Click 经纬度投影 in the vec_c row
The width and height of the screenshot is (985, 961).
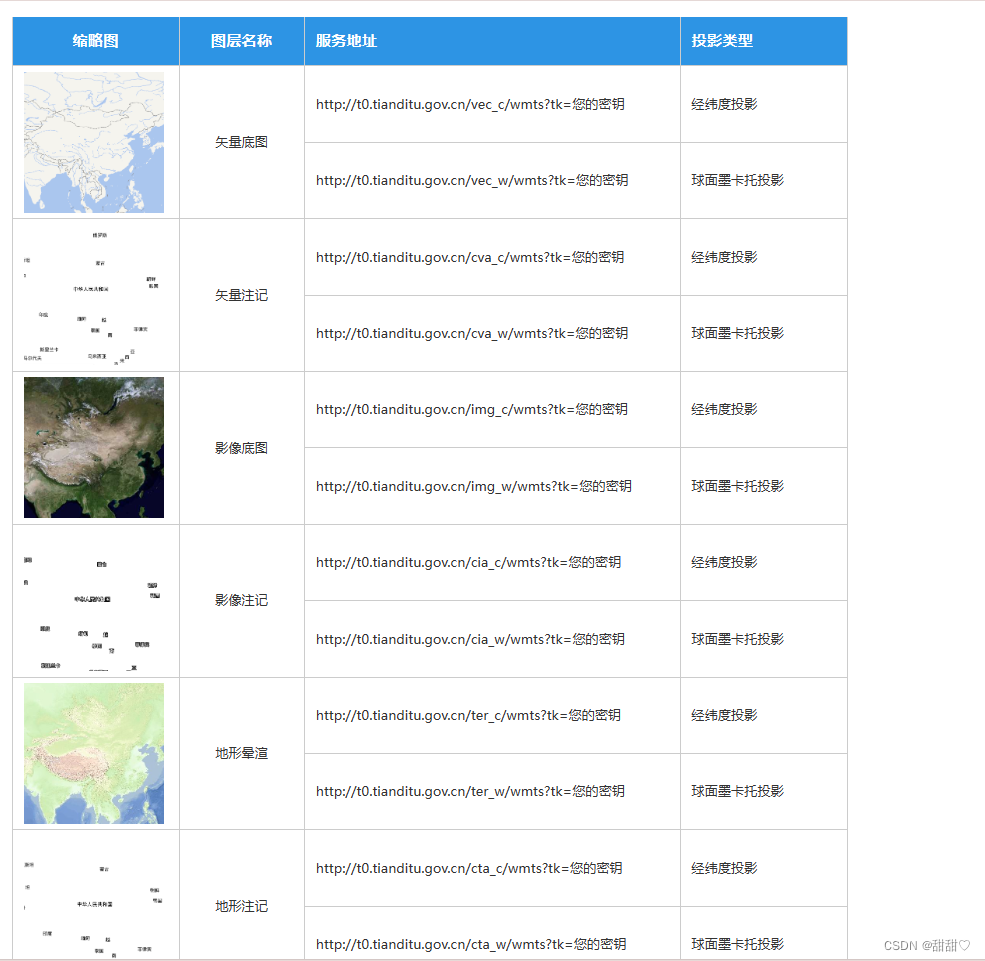point(724,104)
